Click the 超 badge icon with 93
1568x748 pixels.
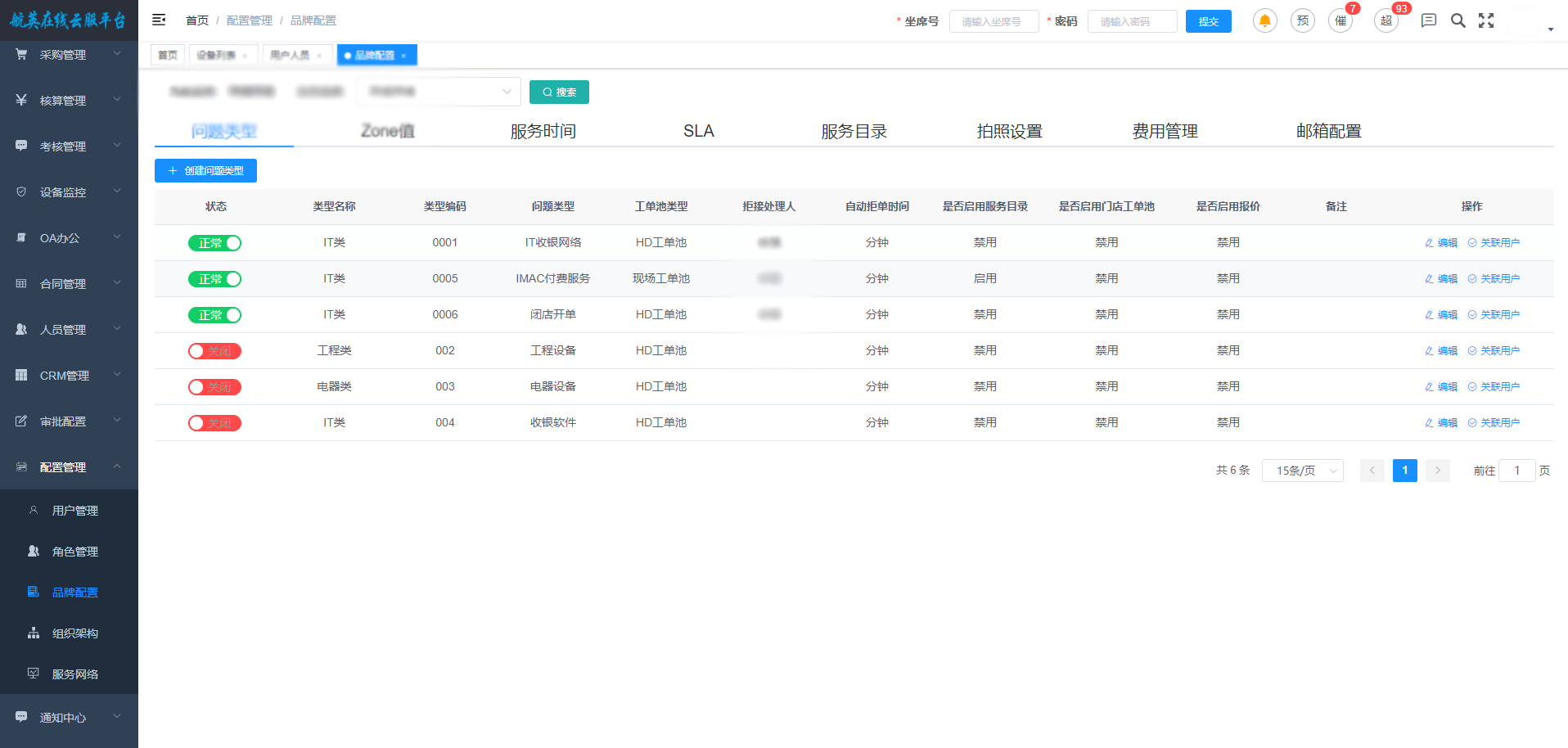point(1386,21)
